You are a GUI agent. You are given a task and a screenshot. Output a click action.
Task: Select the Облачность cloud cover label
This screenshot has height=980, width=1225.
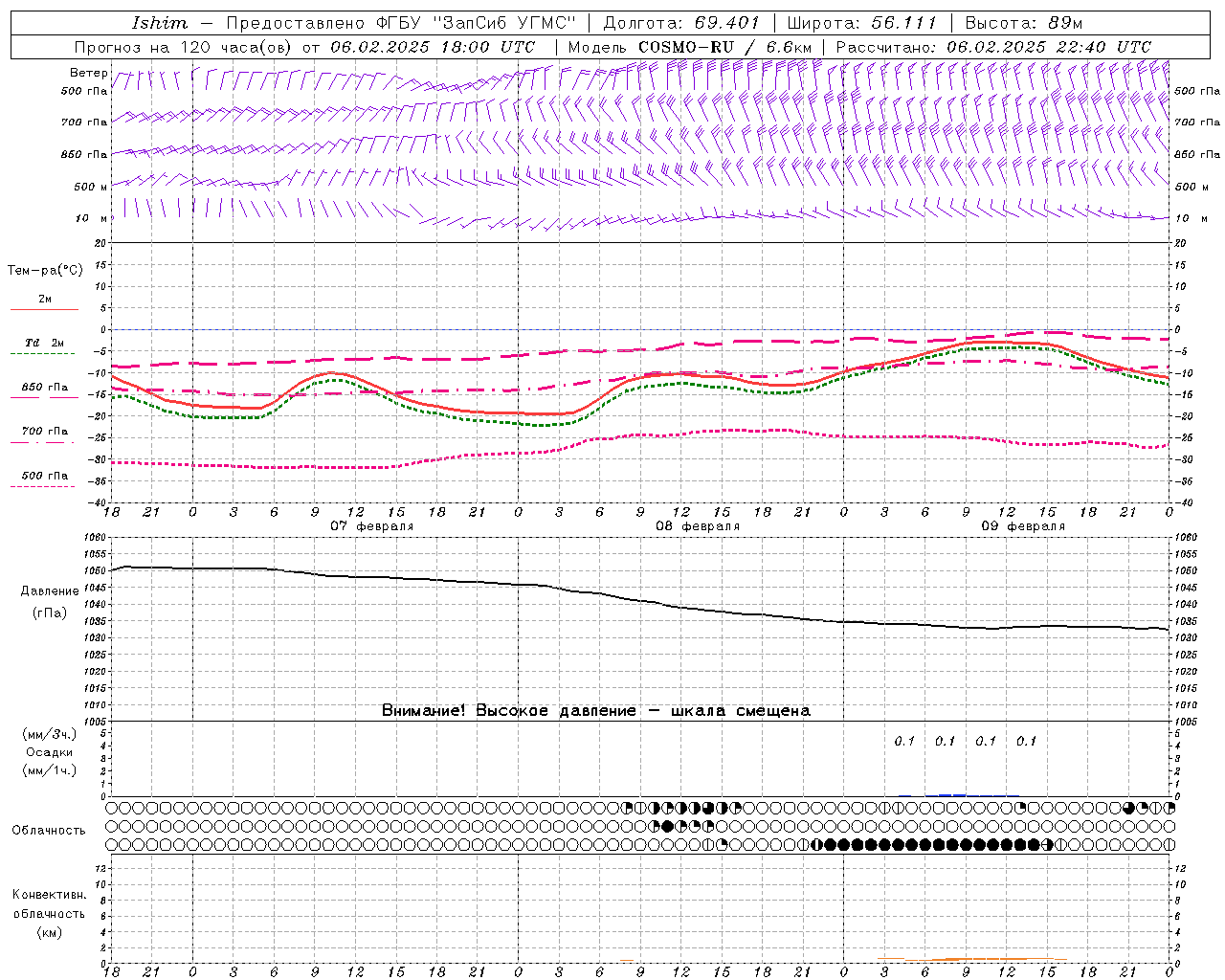[x=49, y=831]
